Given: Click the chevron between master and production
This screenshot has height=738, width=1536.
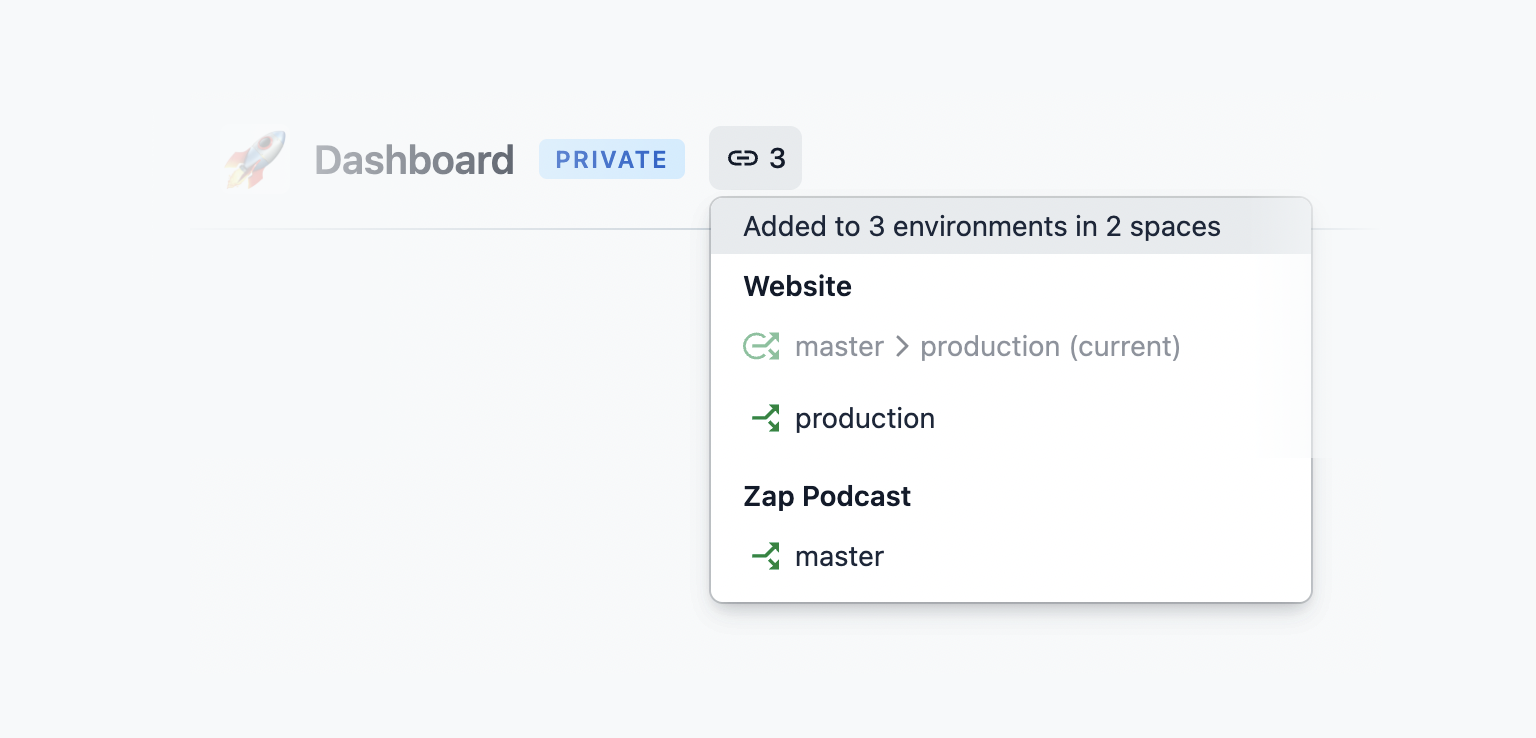Looking at the screenshot, I should point(902,347).
